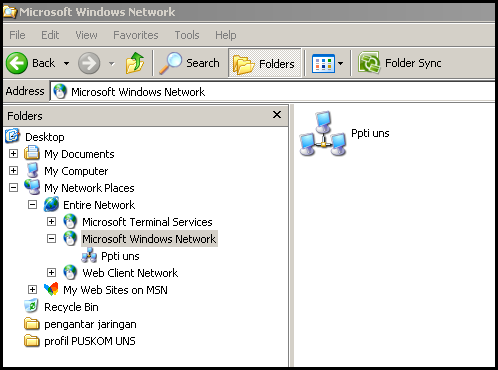Screen dimensions: 498x370
Task: Launch the Folder Sync toolbar icon
Action: (x=369, y=62)
